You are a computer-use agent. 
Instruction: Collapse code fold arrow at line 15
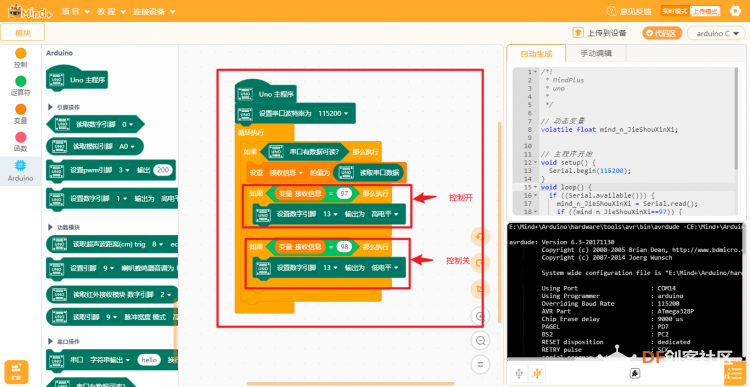point(536,187)
